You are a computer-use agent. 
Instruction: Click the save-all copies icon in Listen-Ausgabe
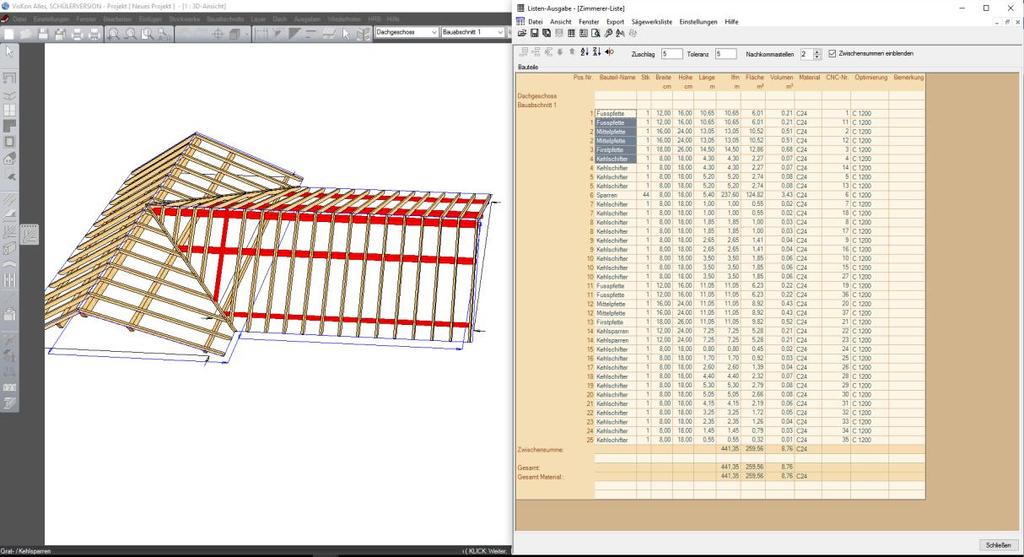click(x=547, y=33)
